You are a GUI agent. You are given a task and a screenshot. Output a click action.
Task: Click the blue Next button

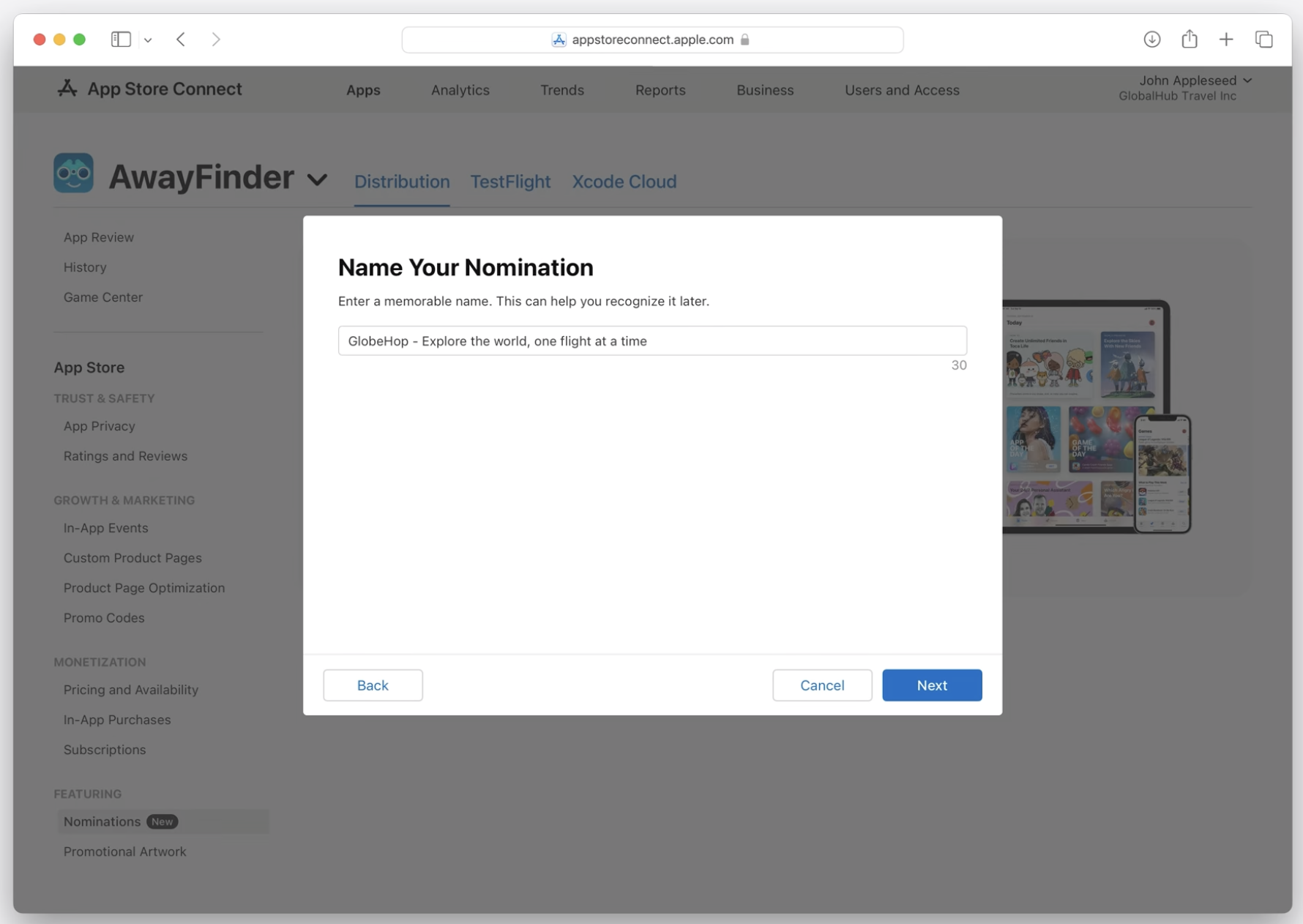click(x=932, y=685)
